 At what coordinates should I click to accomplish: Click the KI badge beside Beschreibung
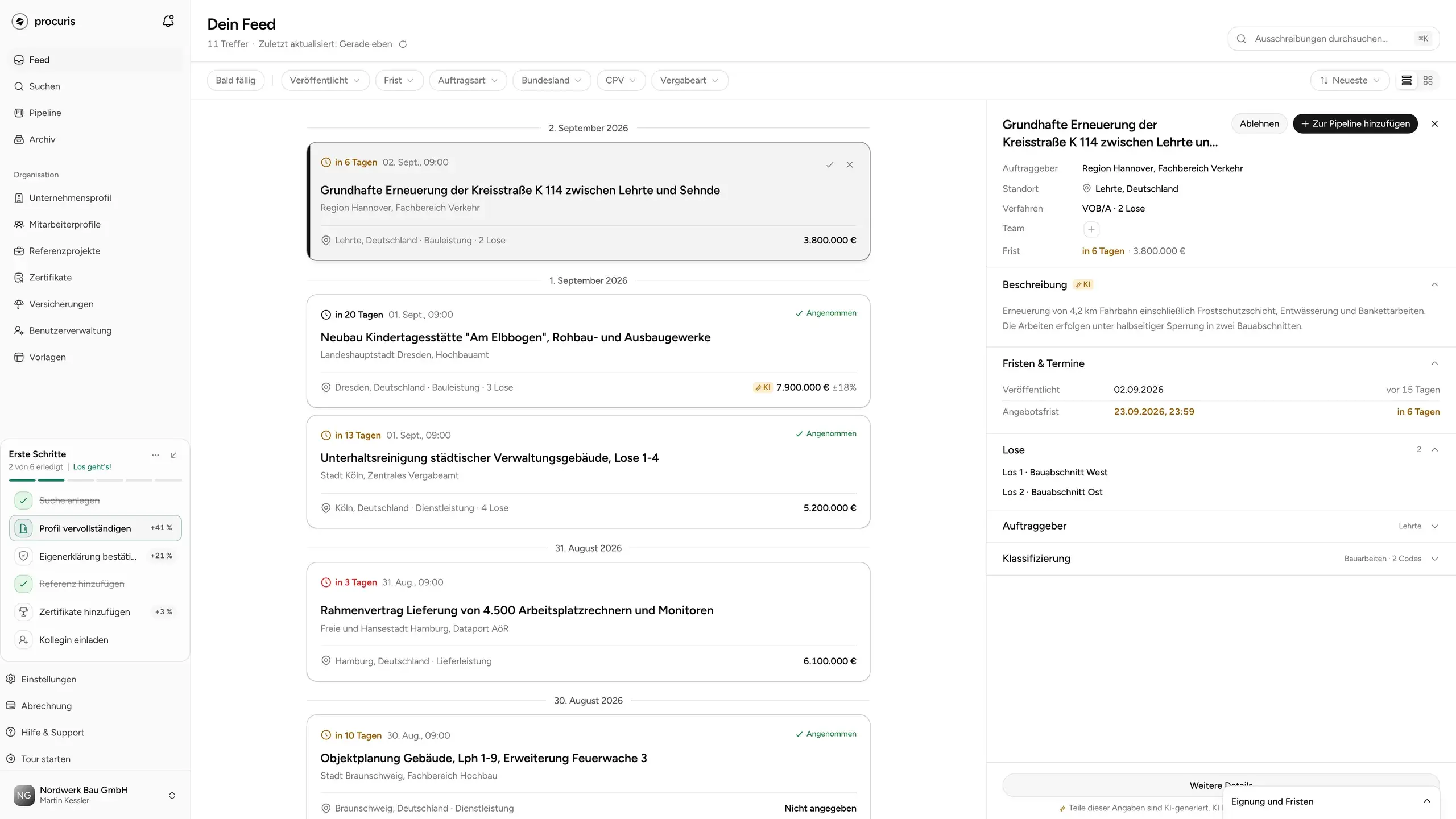1083,284
